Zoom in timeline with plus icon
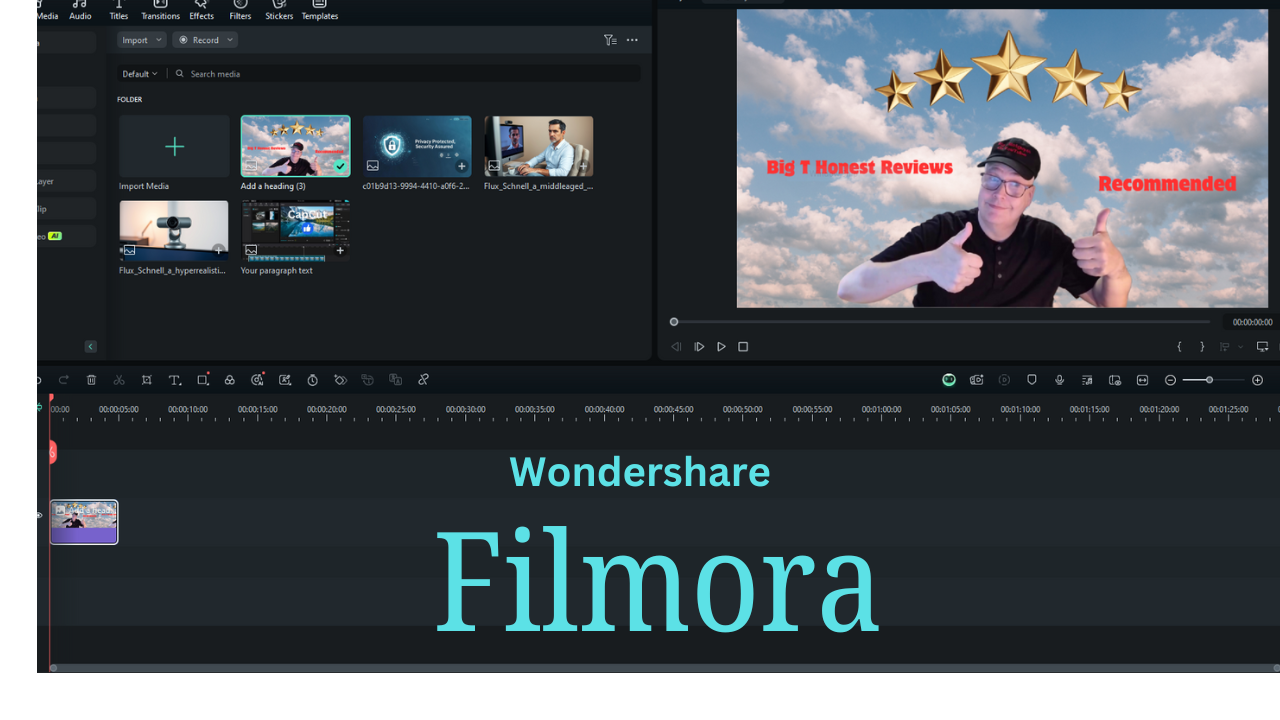The height and width of the screenshot is (720, 1280). (1257, 380)
